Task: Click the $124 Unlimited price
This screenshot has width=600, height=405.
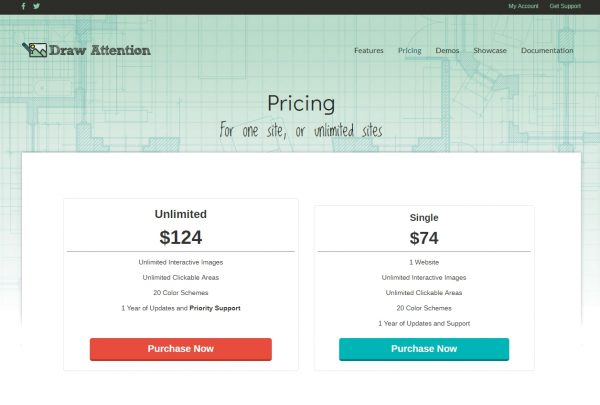Action: 180,237
